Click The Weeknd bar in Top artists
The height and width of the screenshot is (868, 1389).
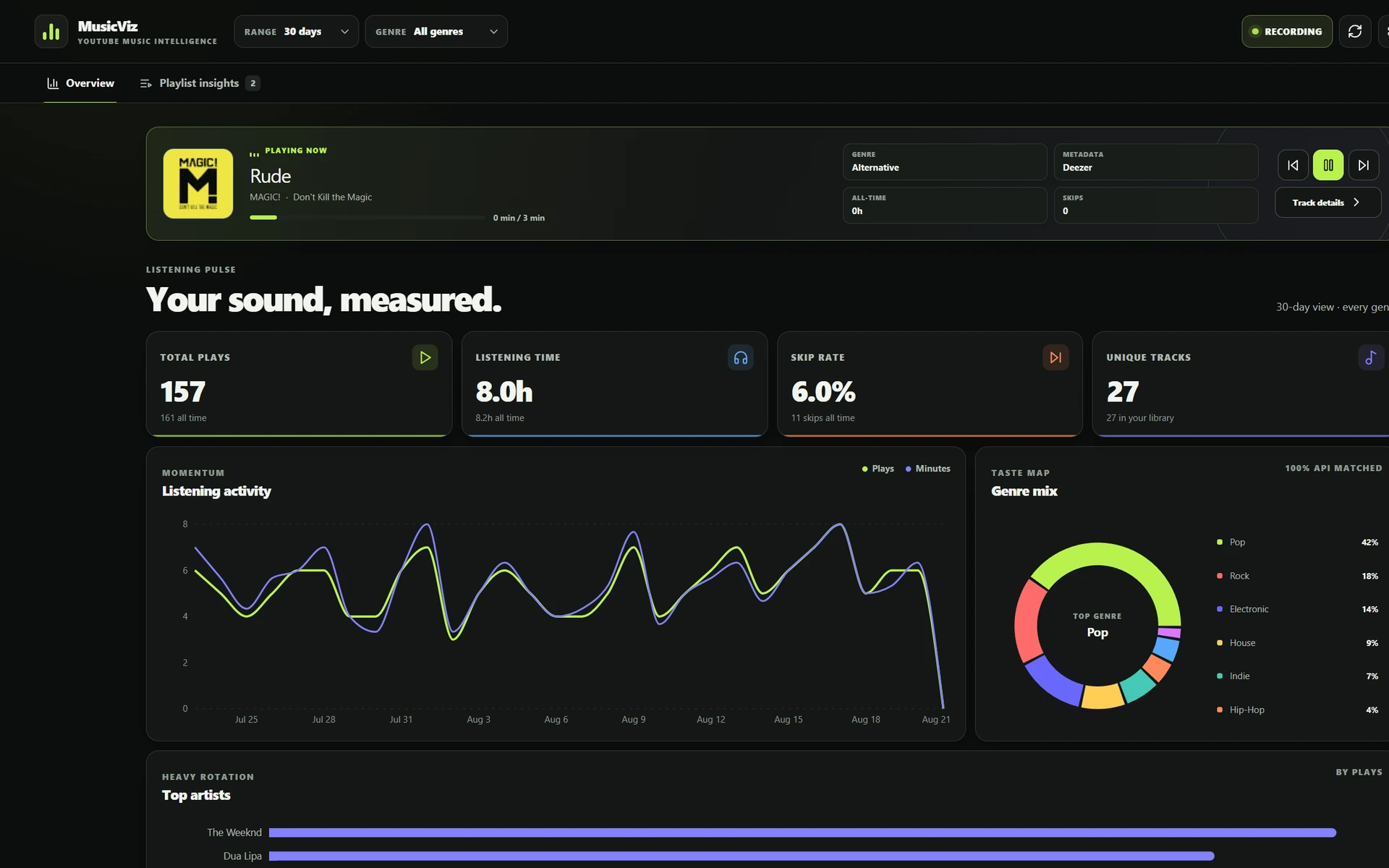click(x=802, y=833)
